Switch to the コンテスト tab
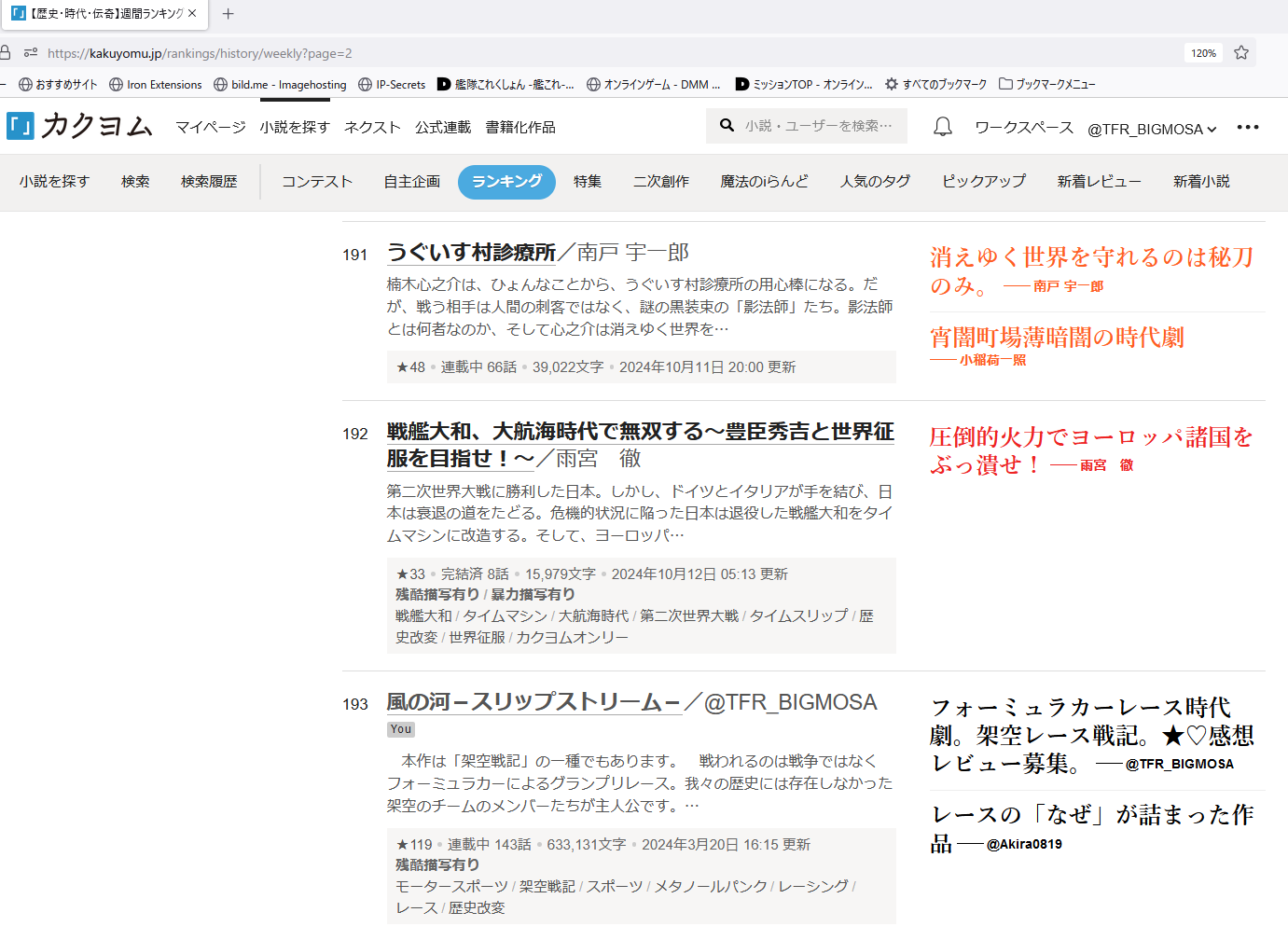The width and height of the screenshot is (1288, 940). point(317,182)
